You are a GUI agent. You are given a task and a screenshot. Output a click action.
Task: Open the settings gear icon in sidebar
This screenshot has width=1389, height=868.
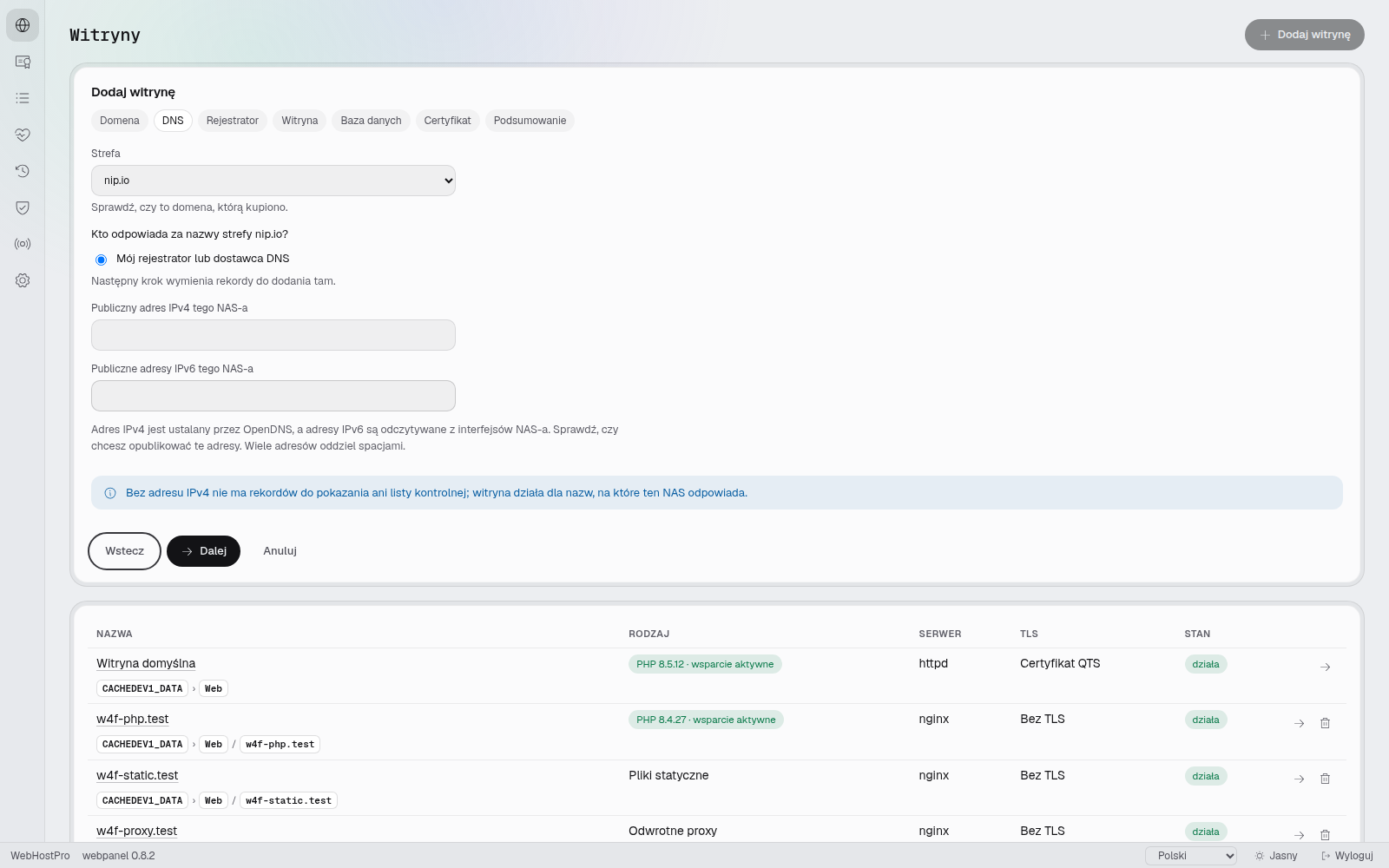pyautogui.click(x=23, y=280)
